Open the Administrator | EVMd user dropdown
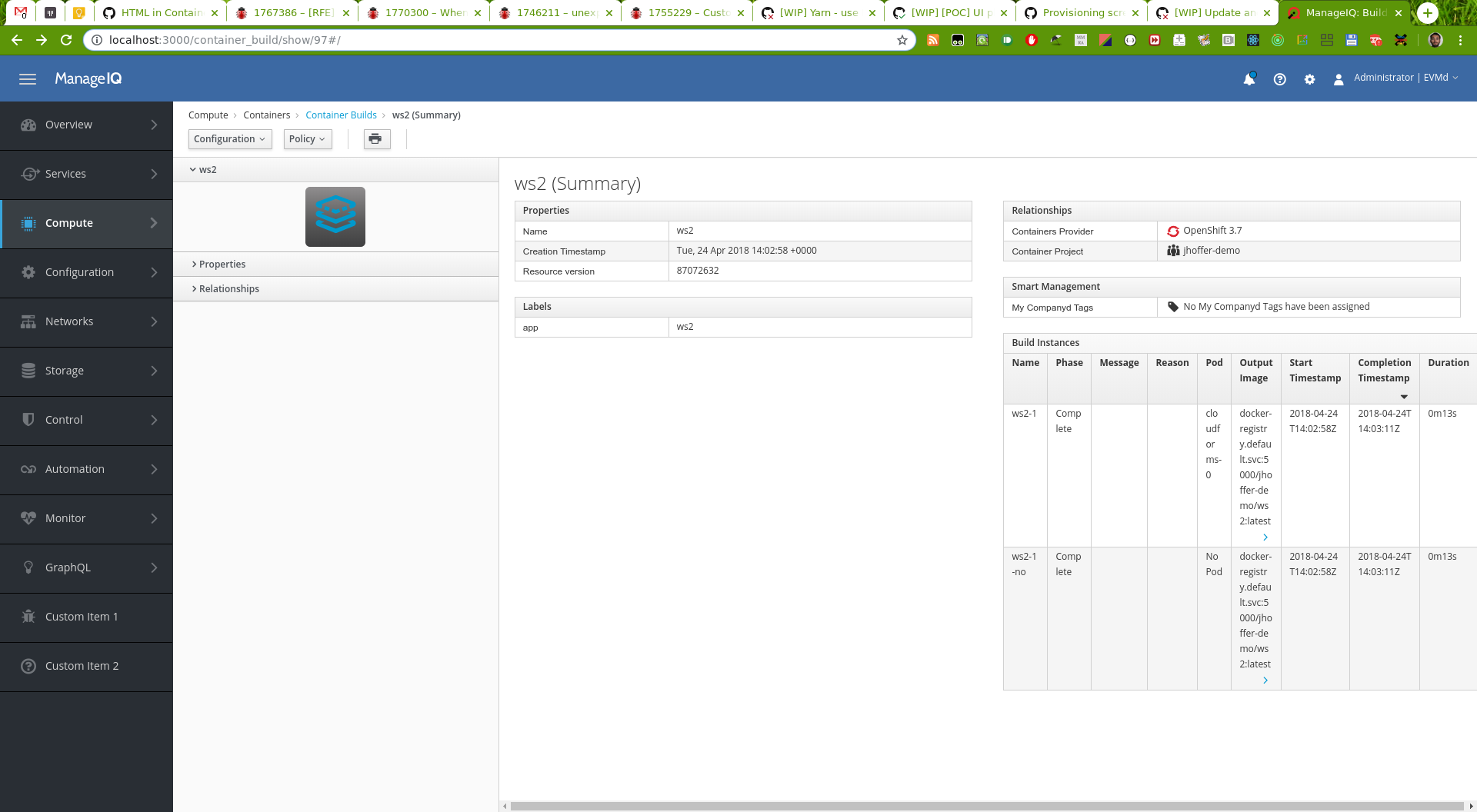 pyautogui.click(x=1405, y=78)
